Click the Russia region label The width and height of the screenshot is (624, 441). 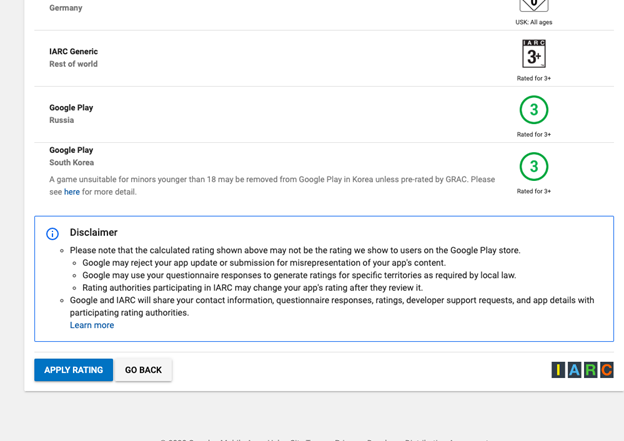tap(62, 120)
